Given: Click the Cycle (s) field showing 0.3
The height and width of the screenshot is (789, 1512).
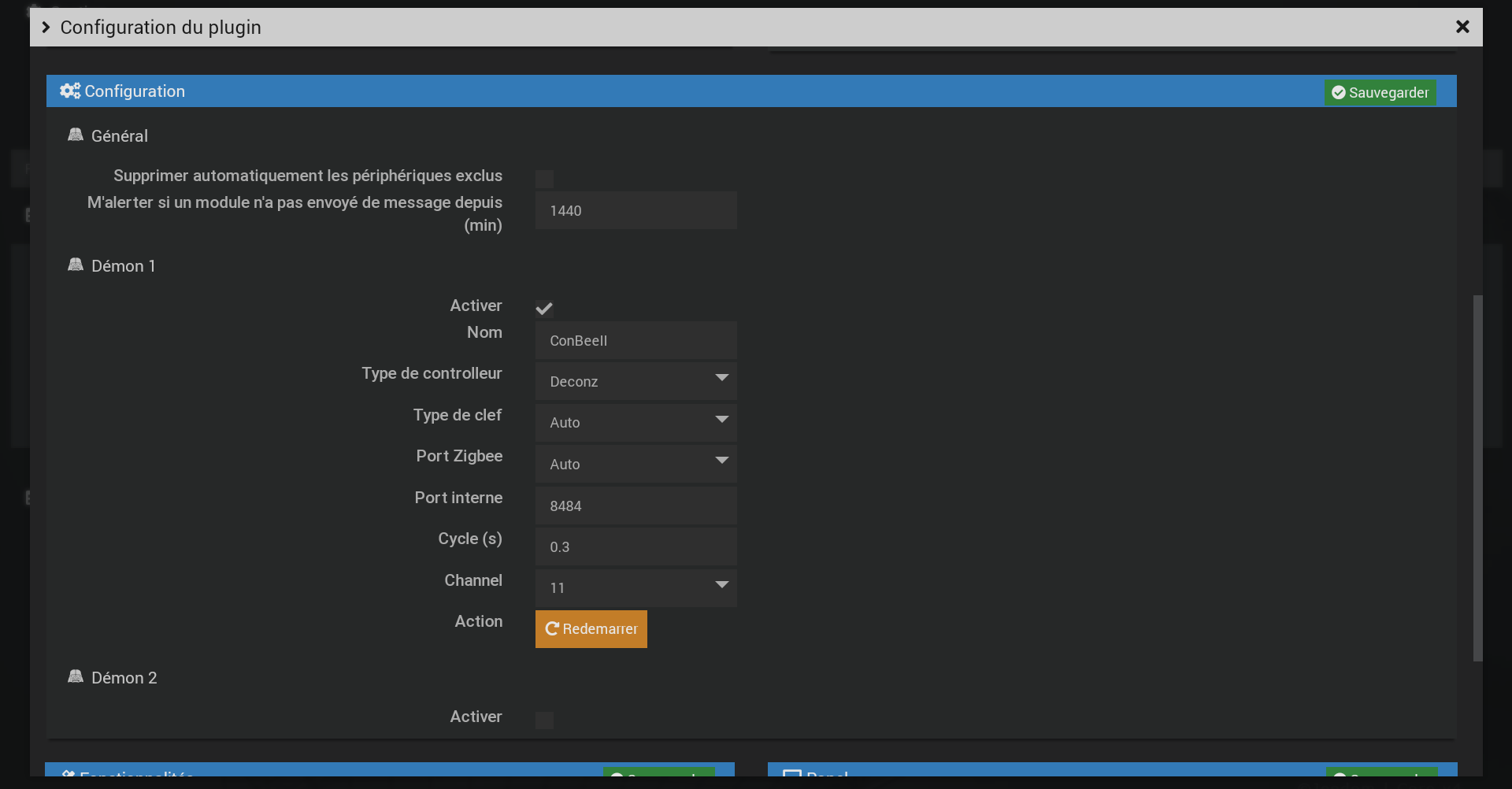Looking at the screenshot, I should pos(636,546).
